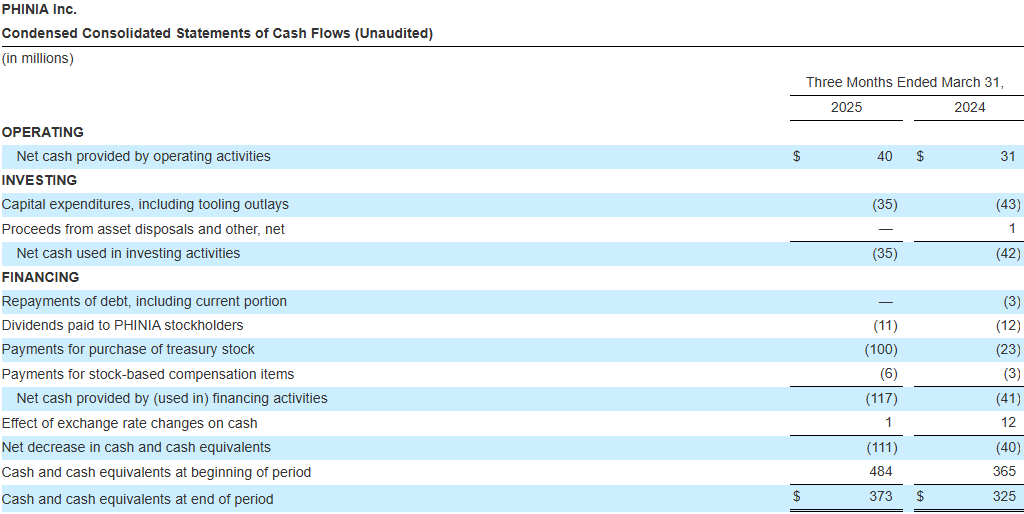Select the 'PHINIA Inc.' heading text

(x=39, y=10)
